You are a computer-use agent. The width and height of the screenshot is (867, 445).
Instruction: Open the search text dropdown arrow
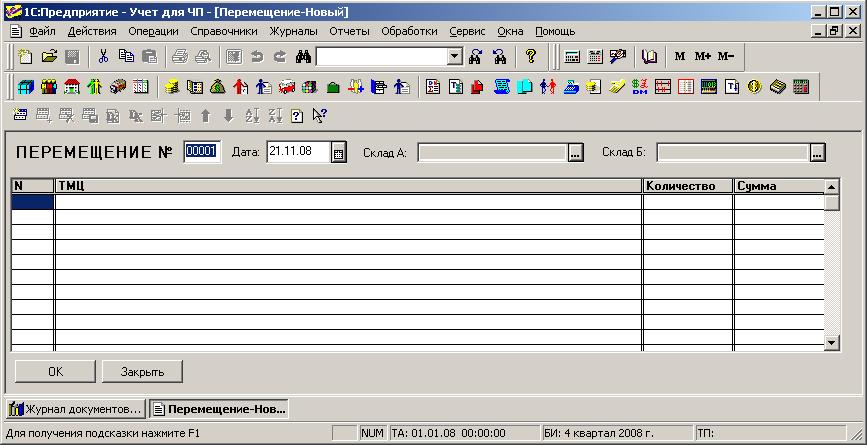[455, 57]
